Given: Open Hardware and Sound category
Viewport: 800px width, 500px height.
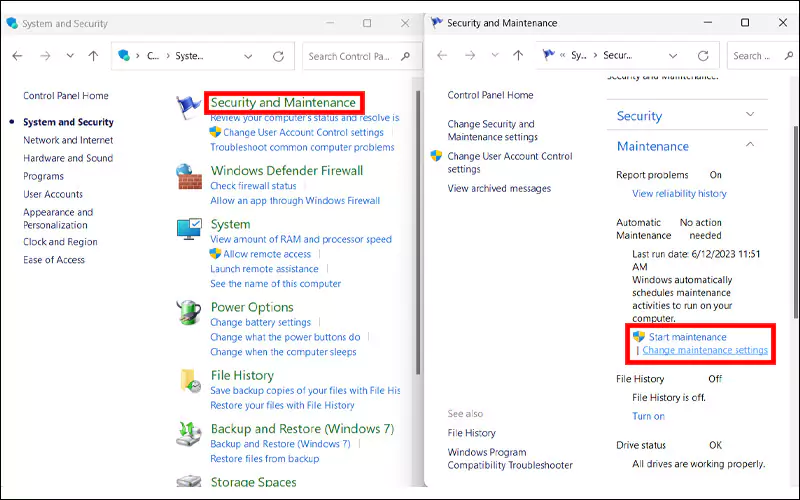Looking at the screenshot, I should (68, 158).
